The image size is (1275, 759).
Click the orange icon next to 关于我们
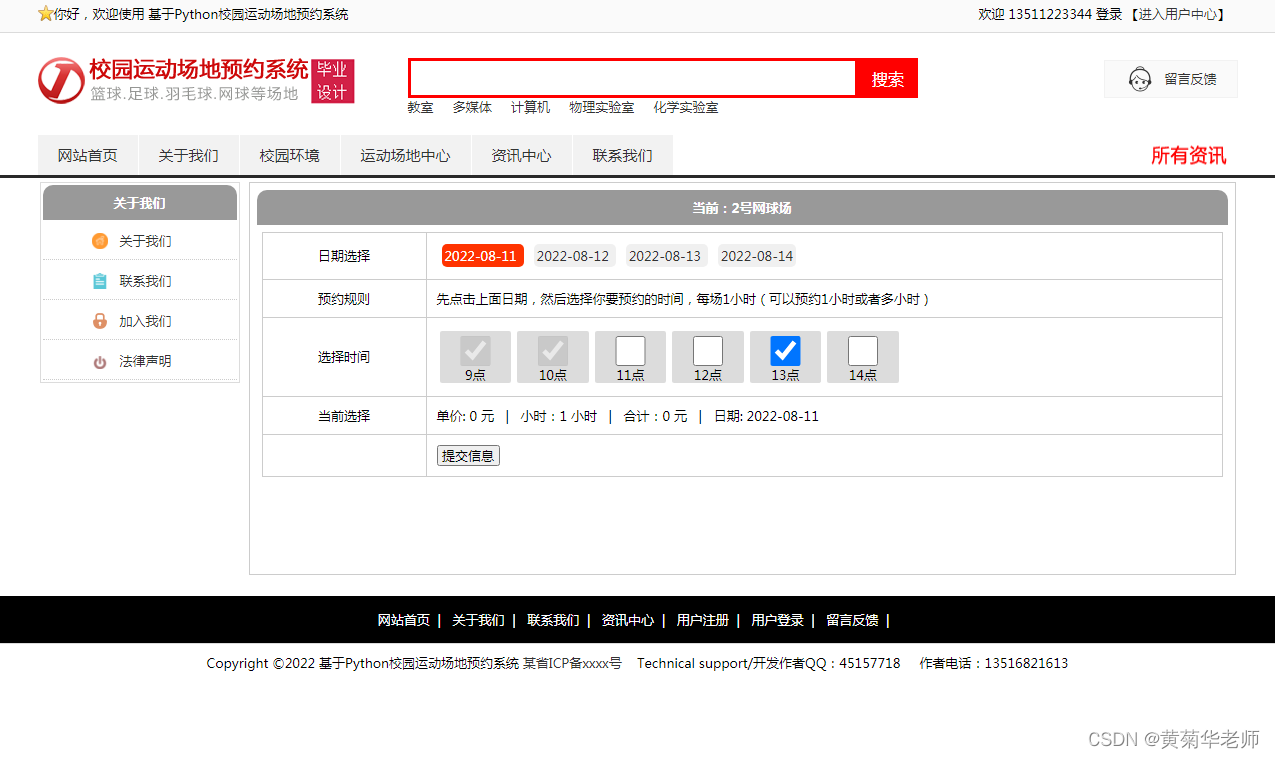(x=100, y=241)
